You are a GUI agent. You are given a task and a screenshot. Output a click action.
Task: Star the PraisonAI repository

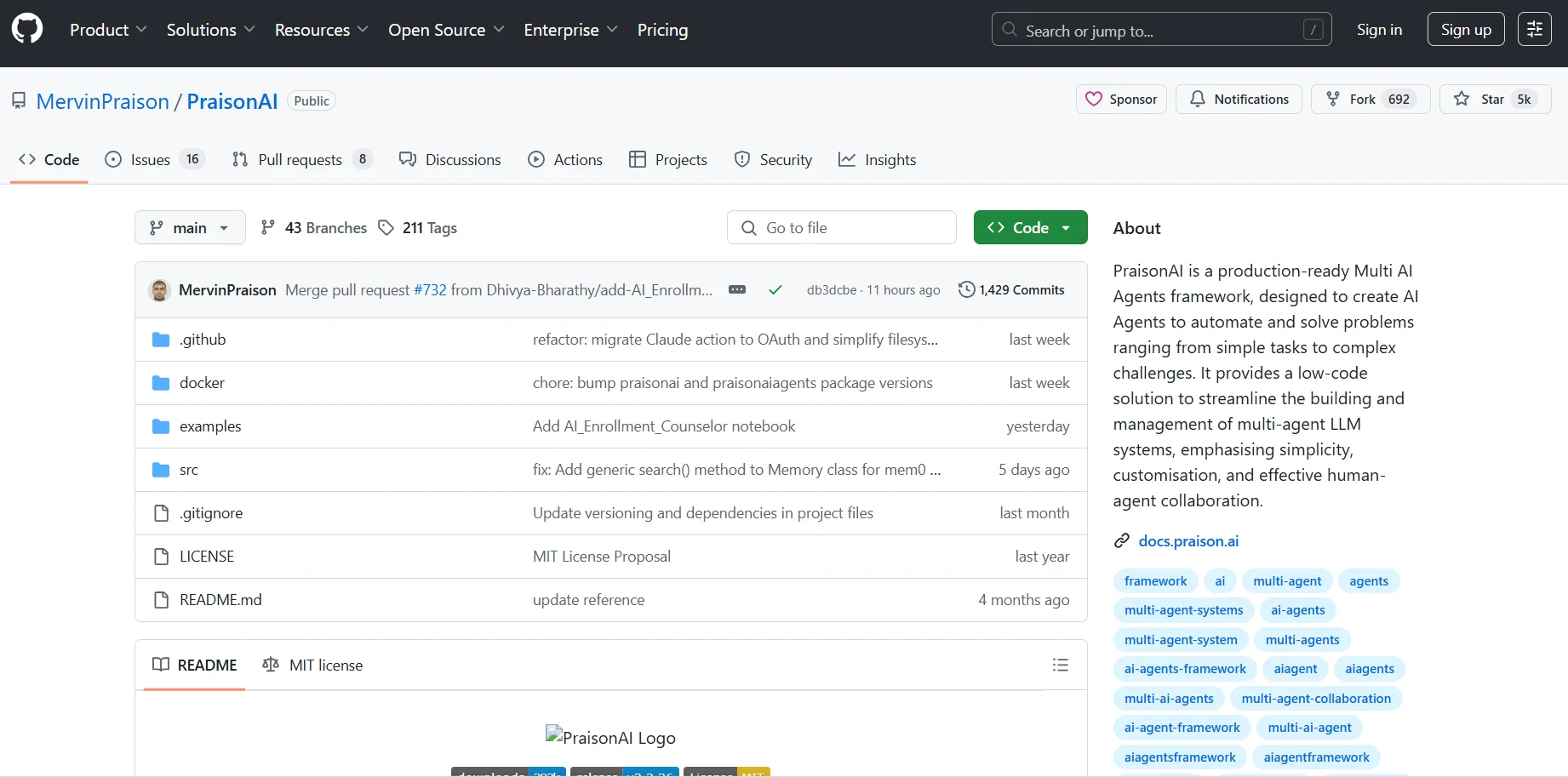click(1494, 100)
